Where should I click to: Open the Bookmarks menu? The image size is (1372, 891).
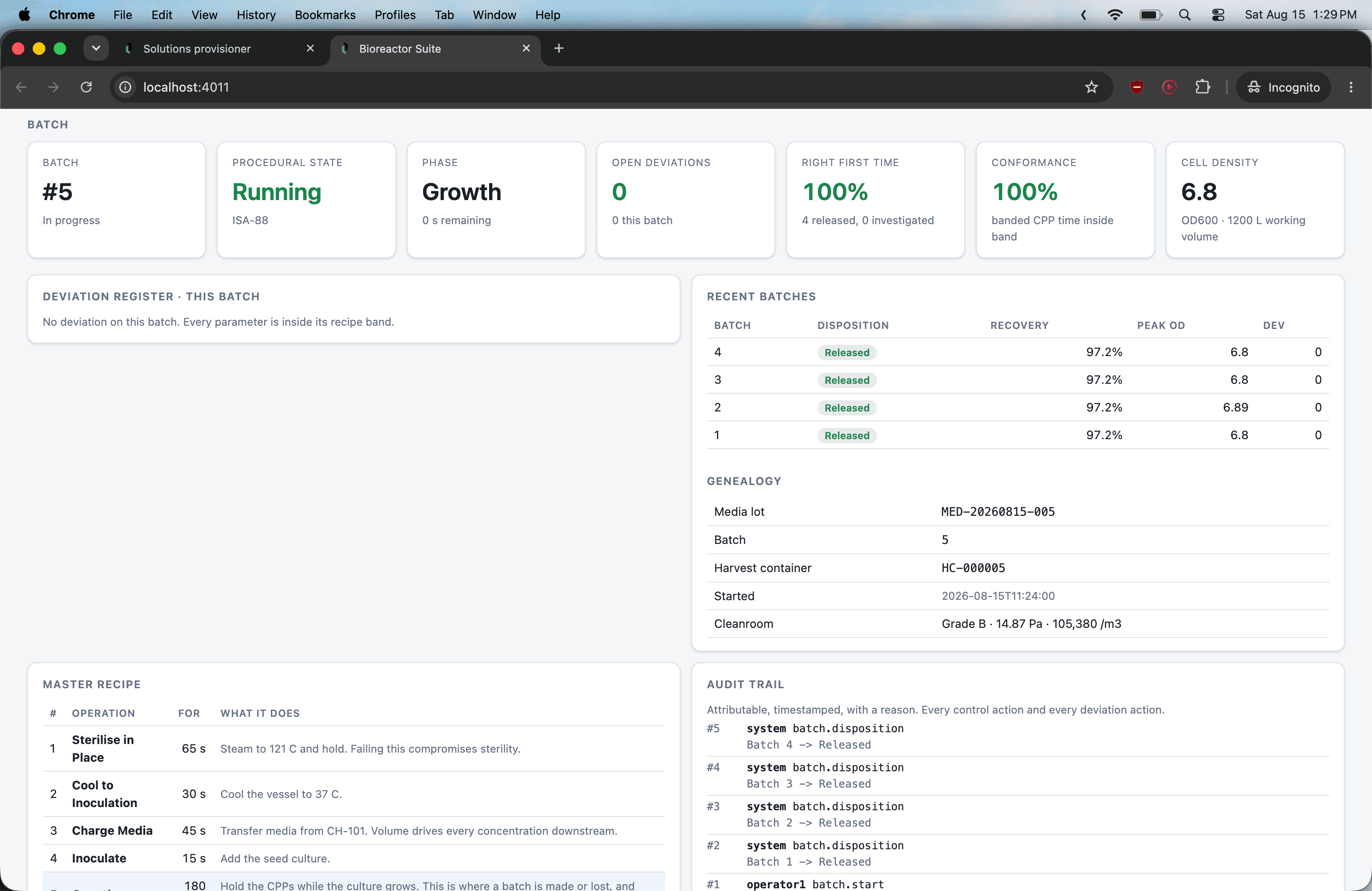tap(325, 15)
